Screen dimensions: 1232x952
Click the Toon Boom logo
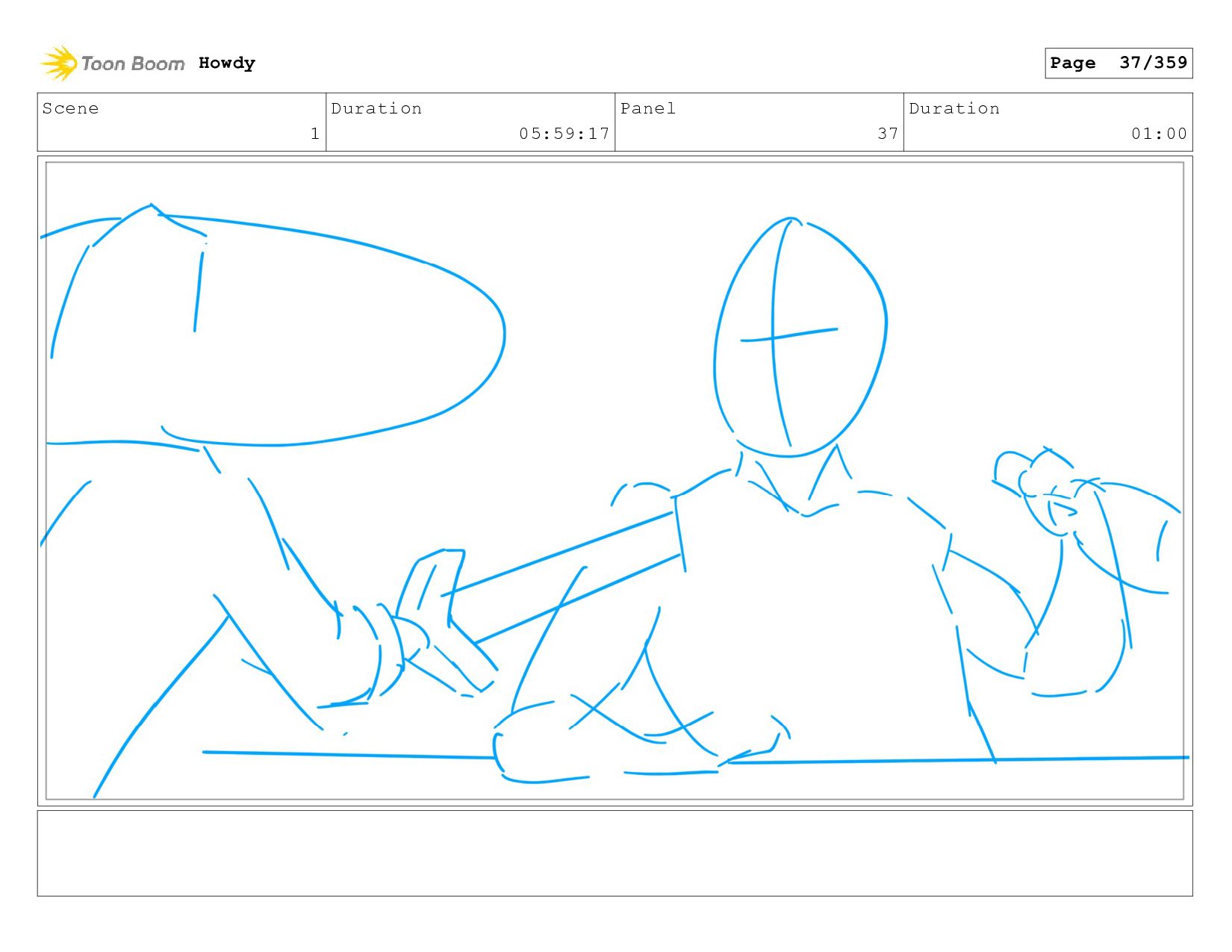[x=112, y=63]
